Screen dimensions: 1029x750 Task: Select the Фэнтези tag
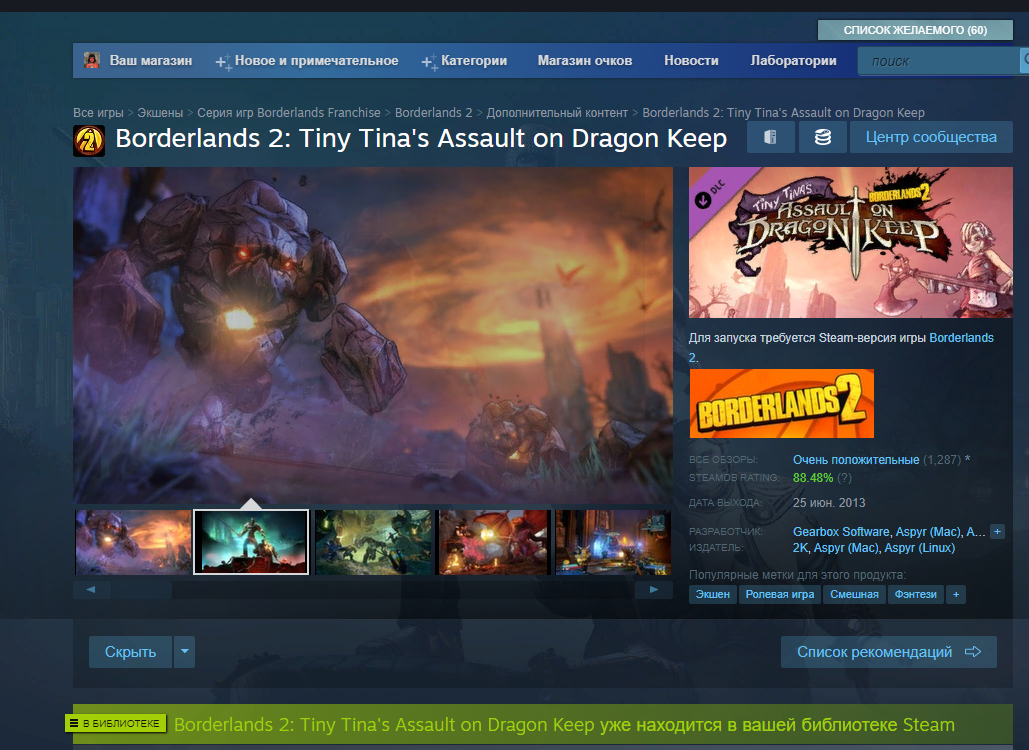[915, 594]
